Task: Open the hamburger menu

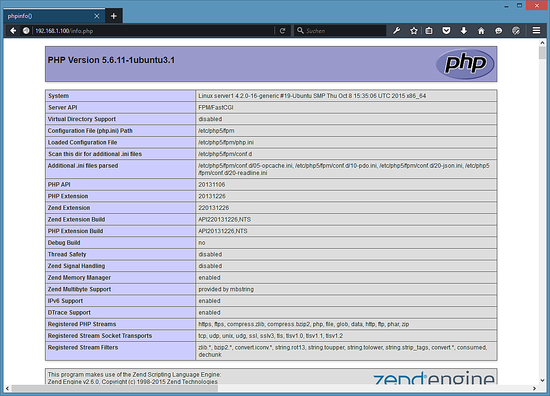Action: (x=536, y=31)
